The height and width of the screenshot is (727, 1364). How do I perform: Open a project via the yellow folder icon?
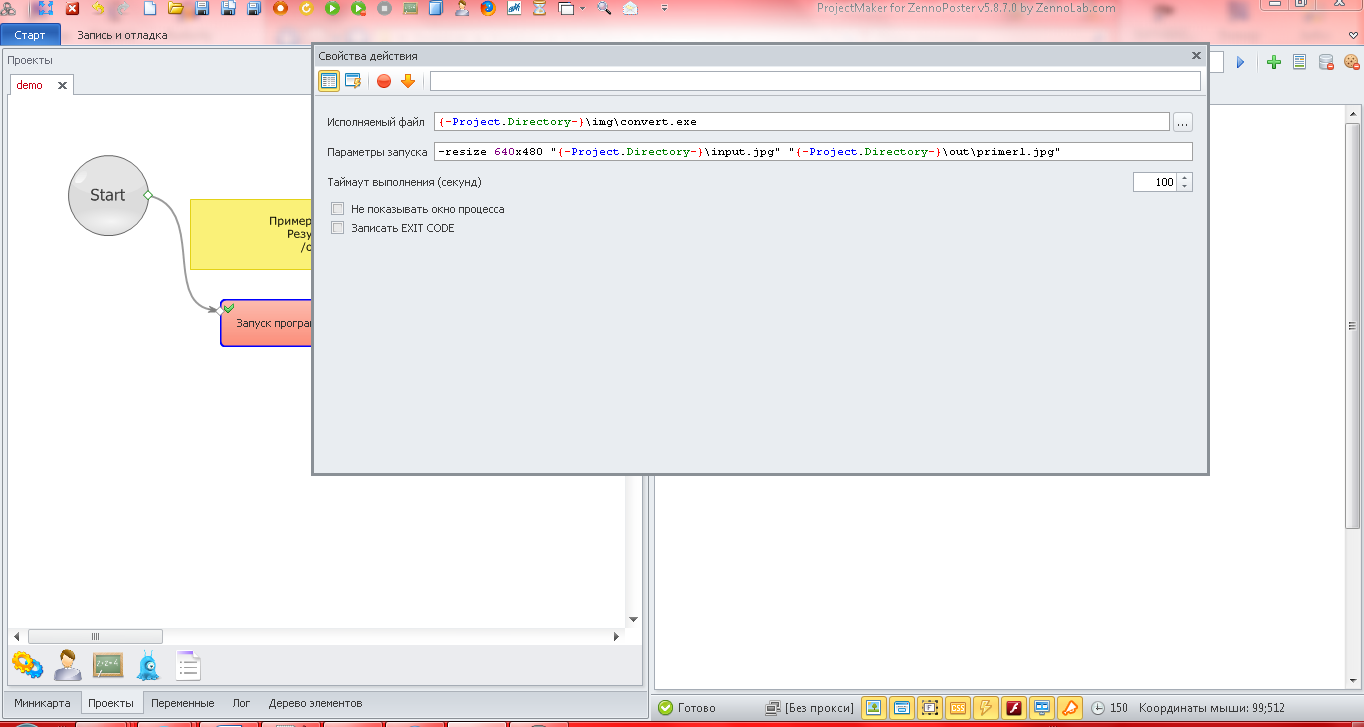[x=176, y=8]
